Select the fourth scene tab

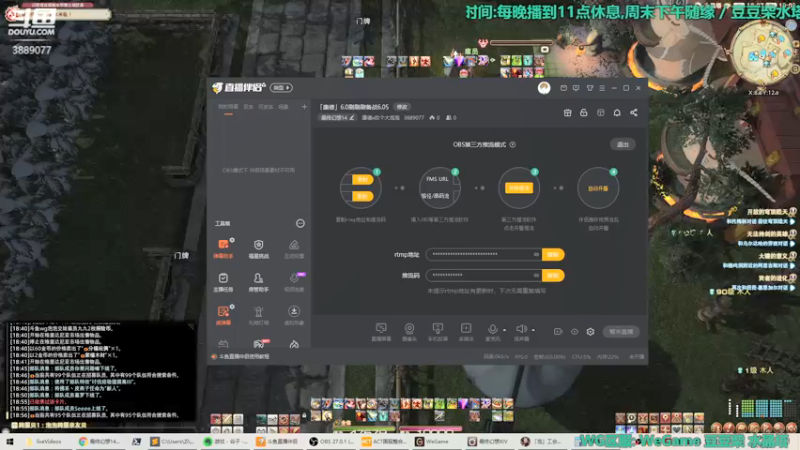point(284,107)
